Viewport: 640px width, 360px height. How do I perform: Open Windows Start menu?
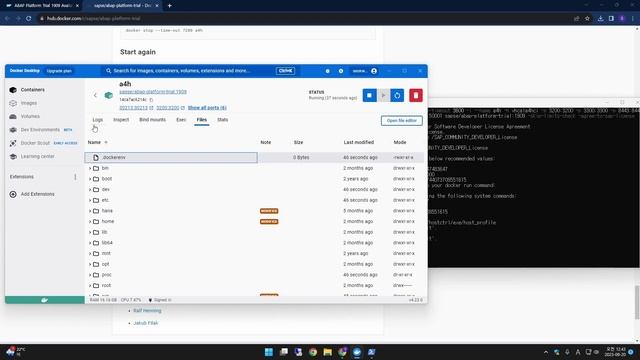point(269,352)
